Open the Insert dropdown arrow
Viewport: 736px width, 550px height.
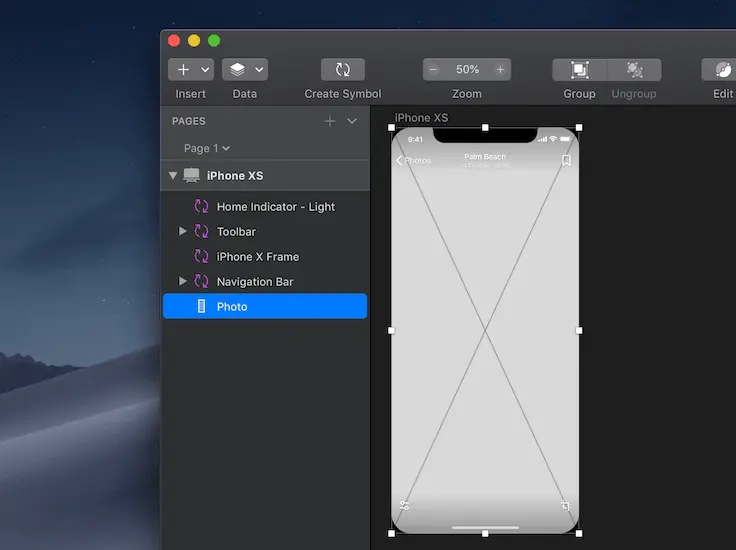coord(205,69)
